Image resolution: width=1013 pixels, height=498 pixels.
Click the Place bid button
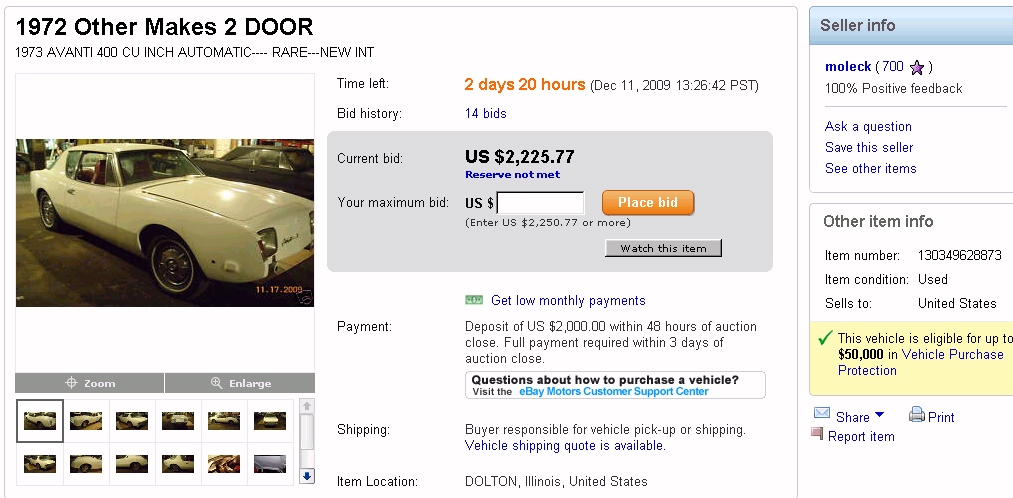(648, 203)
